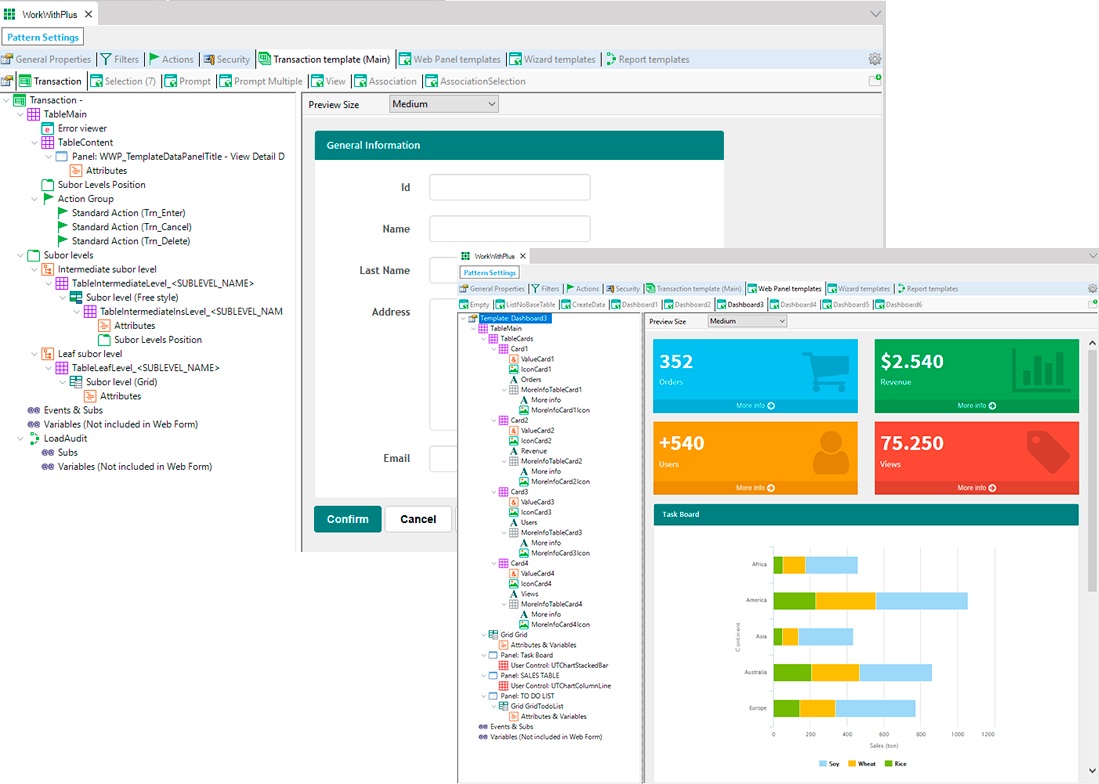The image size is (1099, 784).
Task: Click the Wheat color swatch in the chart legend
Action: pos(853,764)
